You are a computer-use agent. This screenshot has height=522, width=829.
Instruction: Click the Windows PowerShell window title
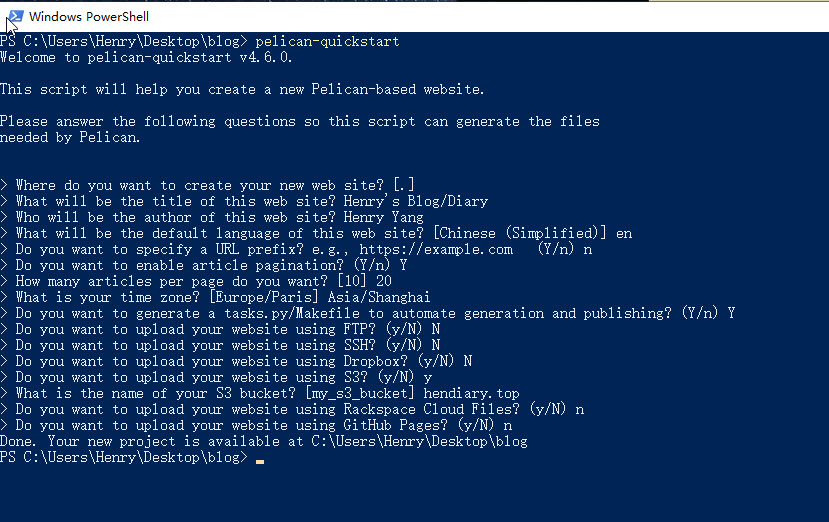[89, 17]
